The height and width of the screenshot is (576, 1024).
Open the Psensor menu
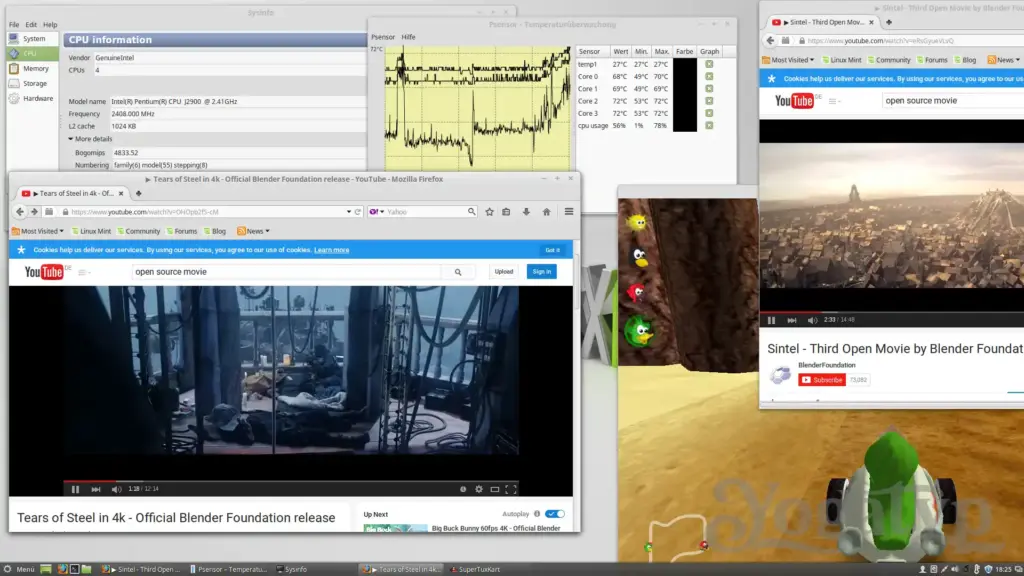click(383, 37)
